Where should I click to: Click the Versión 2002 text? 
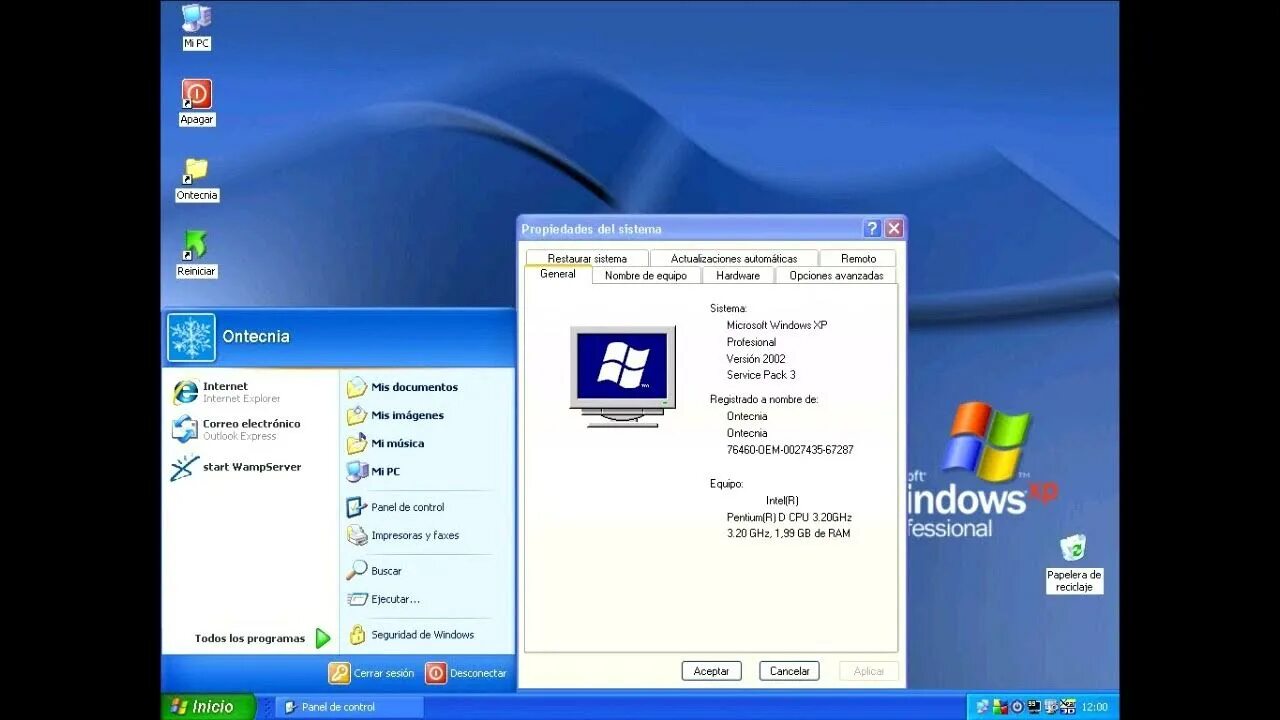[756, 358]
